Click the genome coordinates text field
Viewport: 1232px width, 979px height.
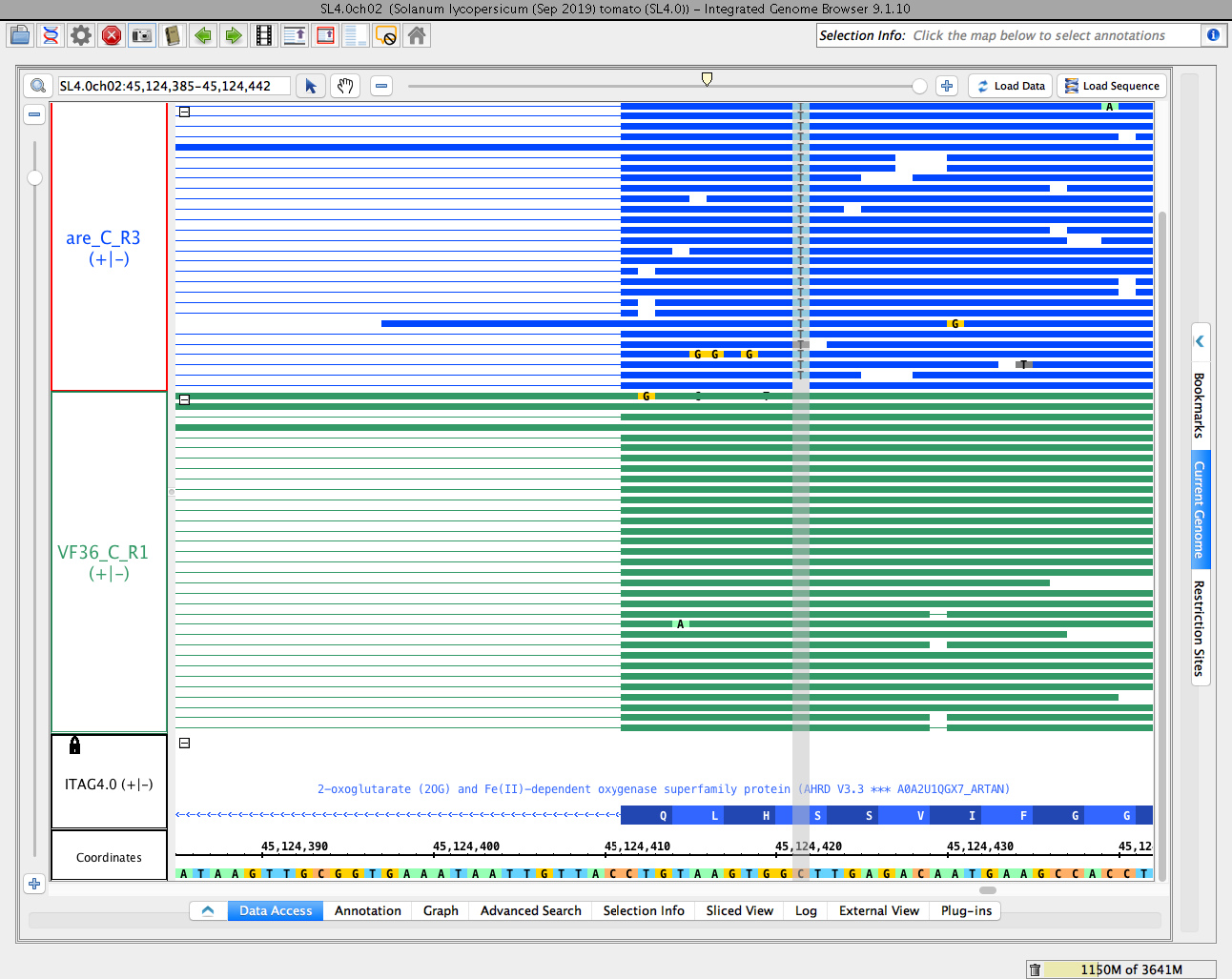174,86
